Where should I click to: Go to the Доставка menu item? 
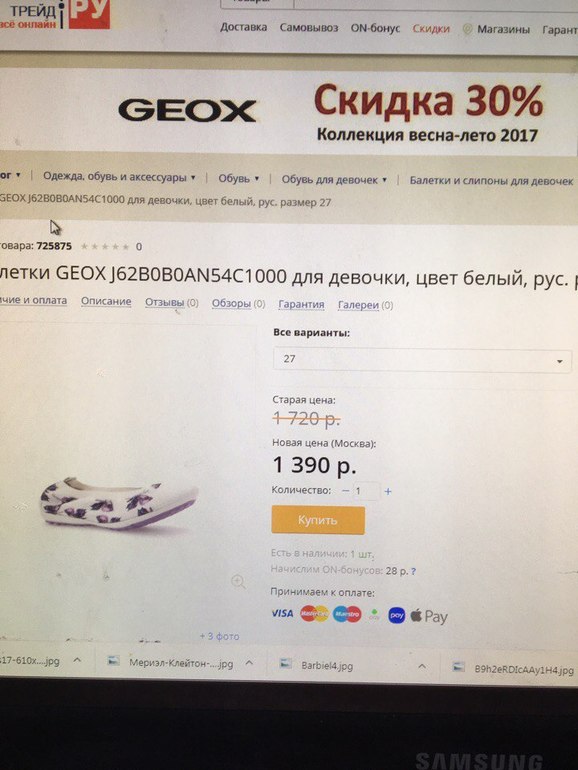[x=244, y=27]
